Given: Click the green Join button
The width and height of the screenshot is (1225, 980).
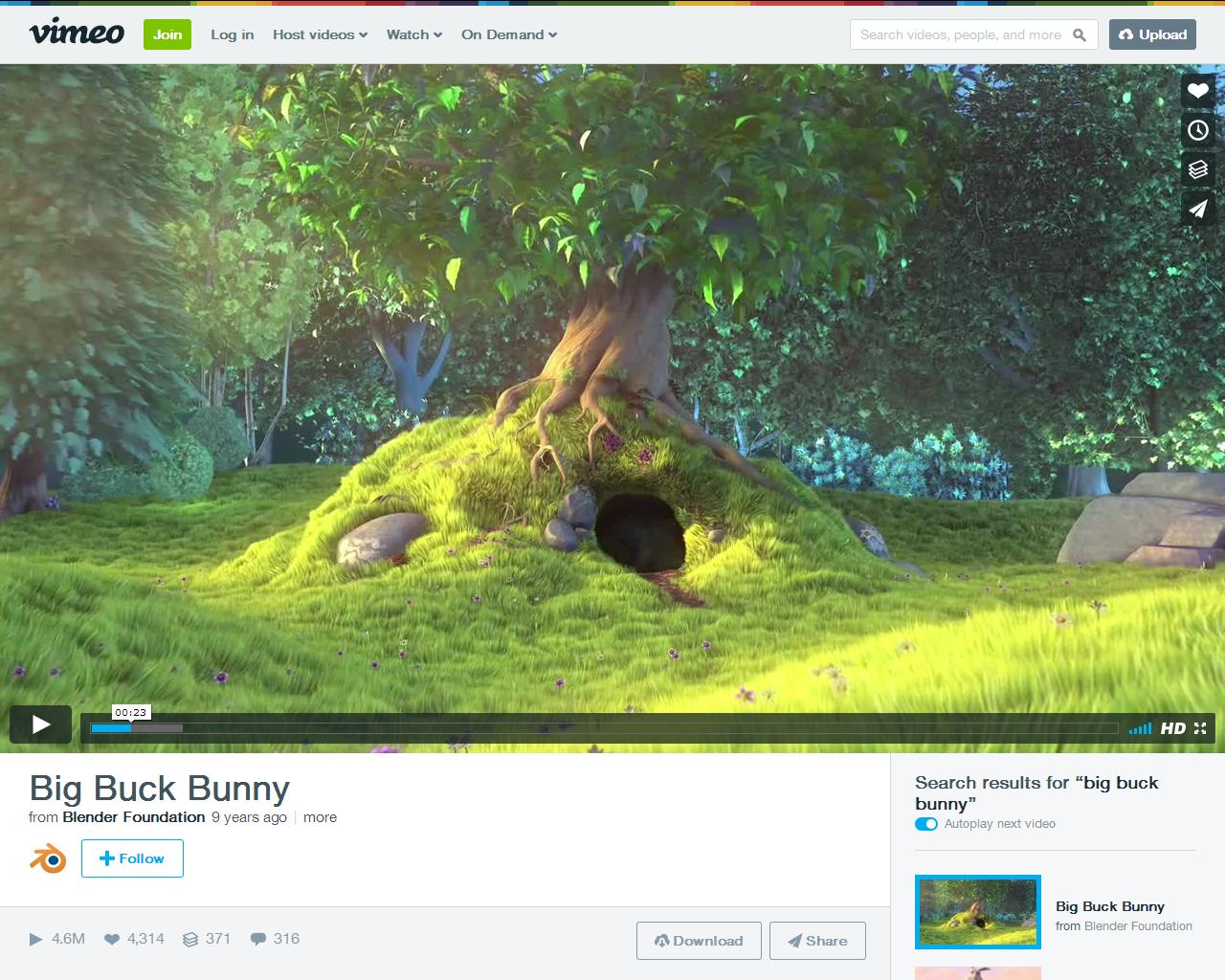Looking at the screenshot, I should [x=167, y=34].
